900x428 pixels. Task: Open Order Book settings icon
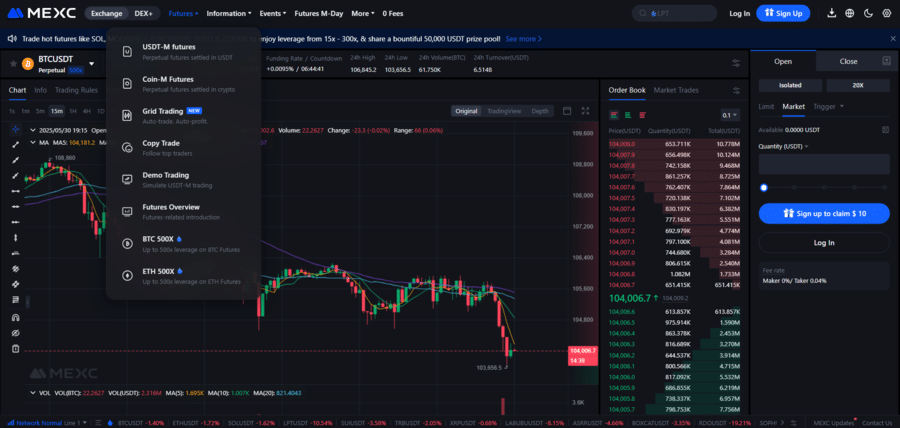(736, 91)
